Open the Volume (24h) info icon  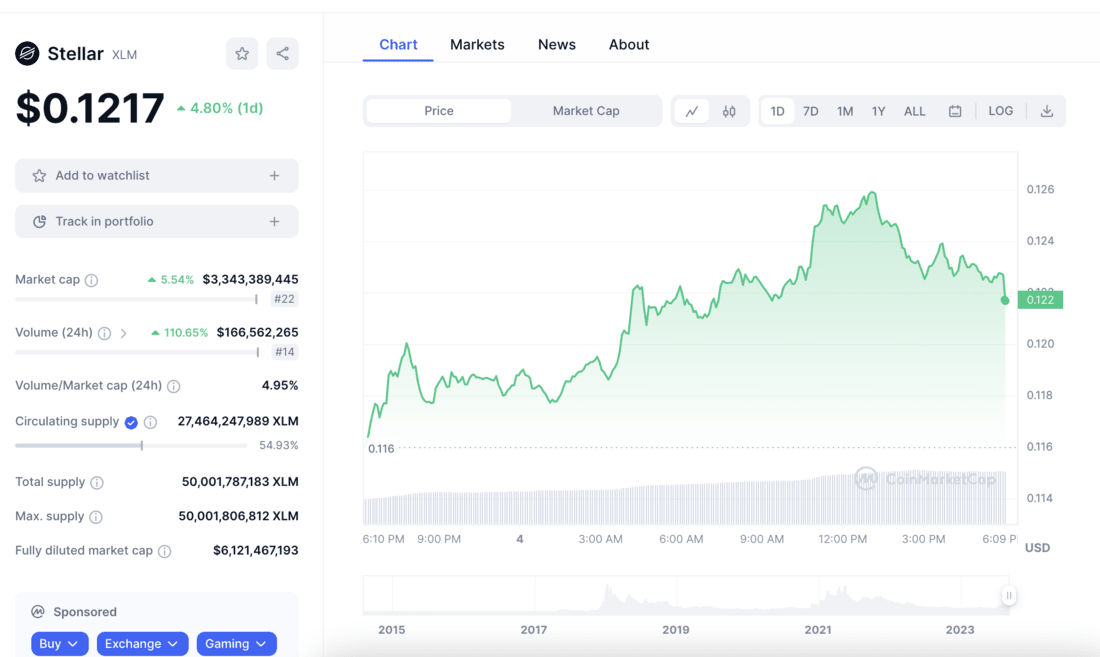(x=104, y=333)
